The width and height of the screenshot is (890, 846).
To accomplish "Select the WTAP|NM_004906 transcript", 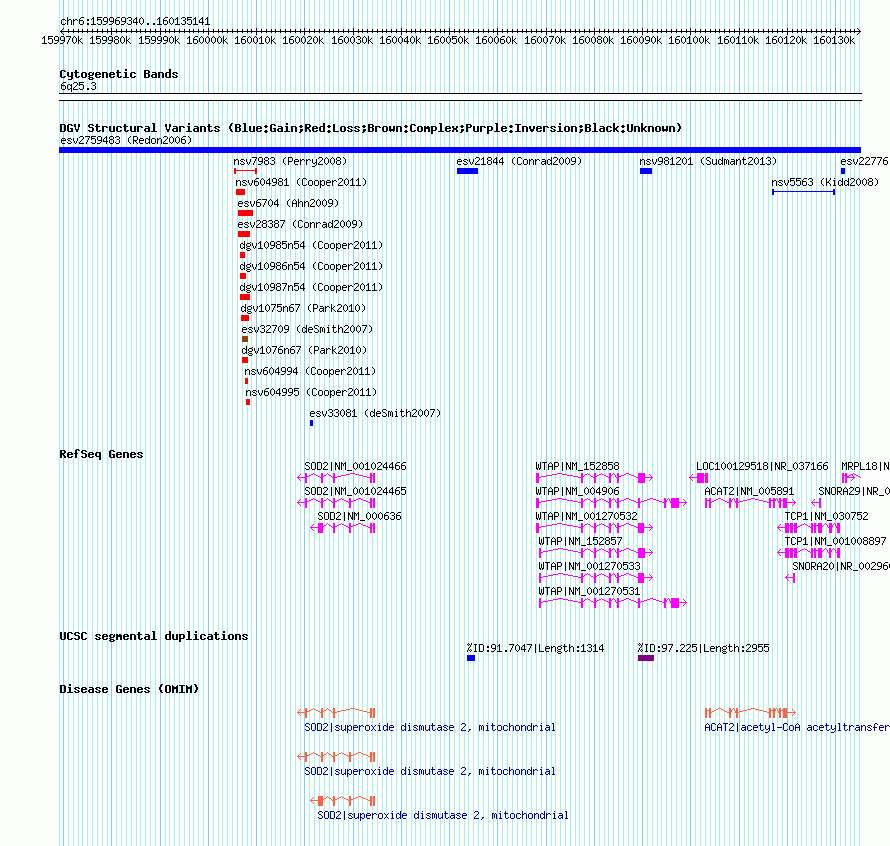I will (x=611, y=502).
